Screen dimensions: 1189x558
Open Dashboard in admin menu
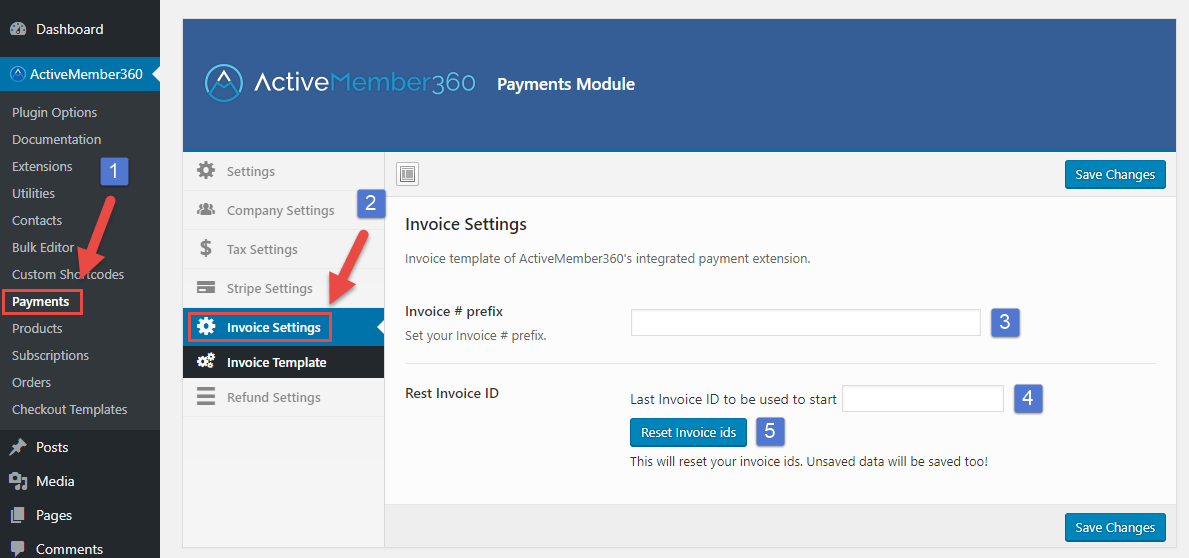[x=80, y=30]
